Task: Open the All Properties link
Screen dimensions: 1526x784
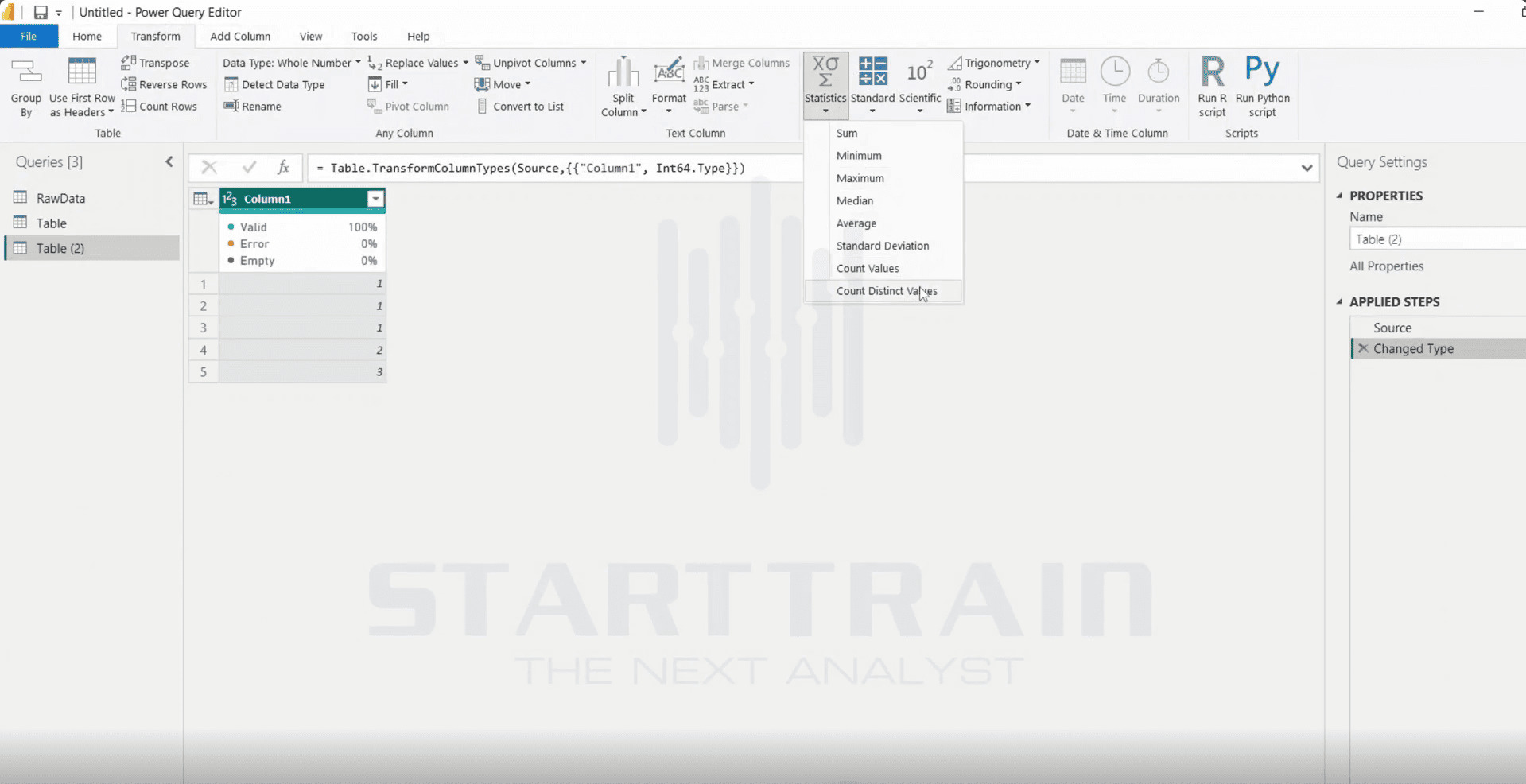Action: tap(1386, 266)
